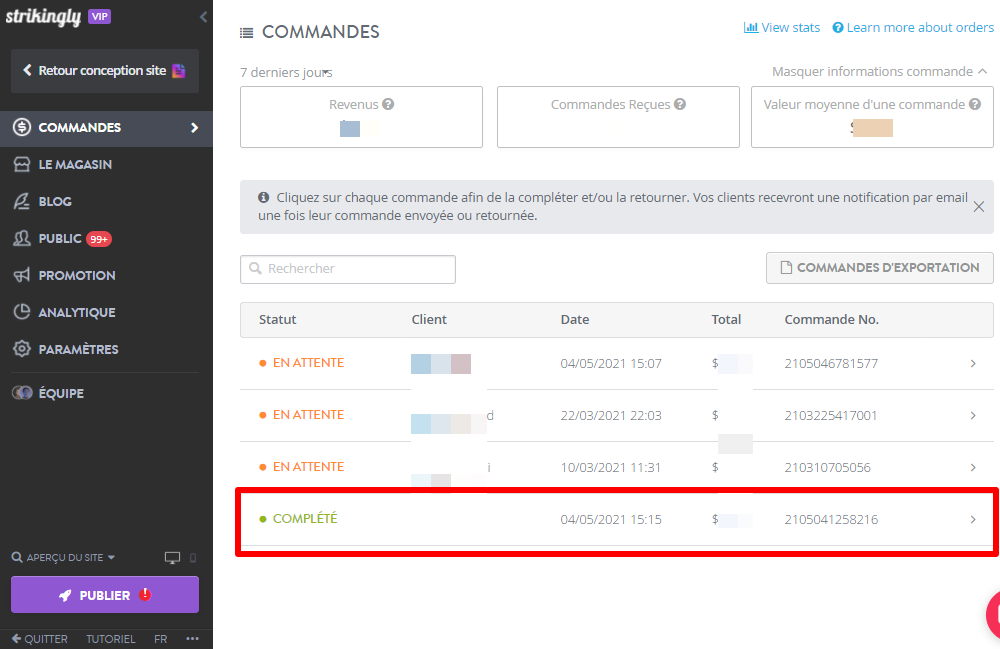Click the Commandes Reçues summary card

point(618,117)
